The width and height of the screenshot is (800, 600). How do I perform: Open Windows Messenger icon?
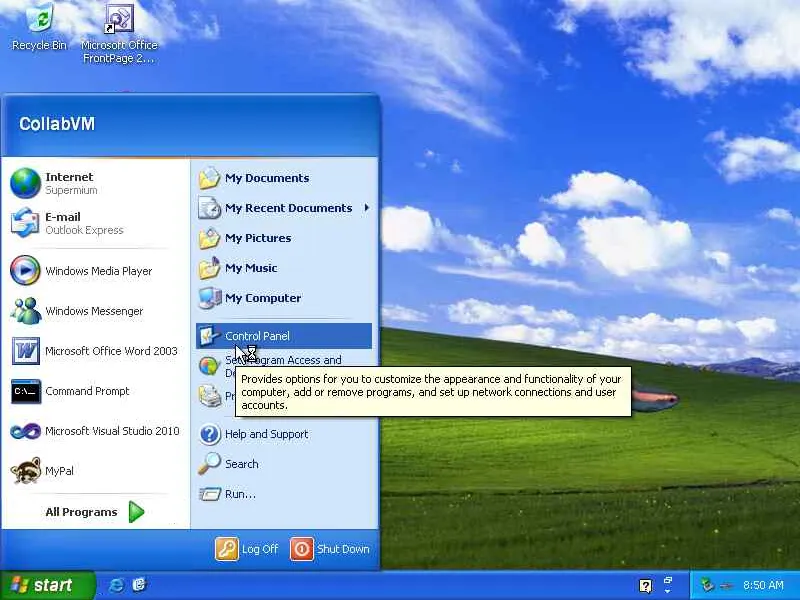coord(25,311)
